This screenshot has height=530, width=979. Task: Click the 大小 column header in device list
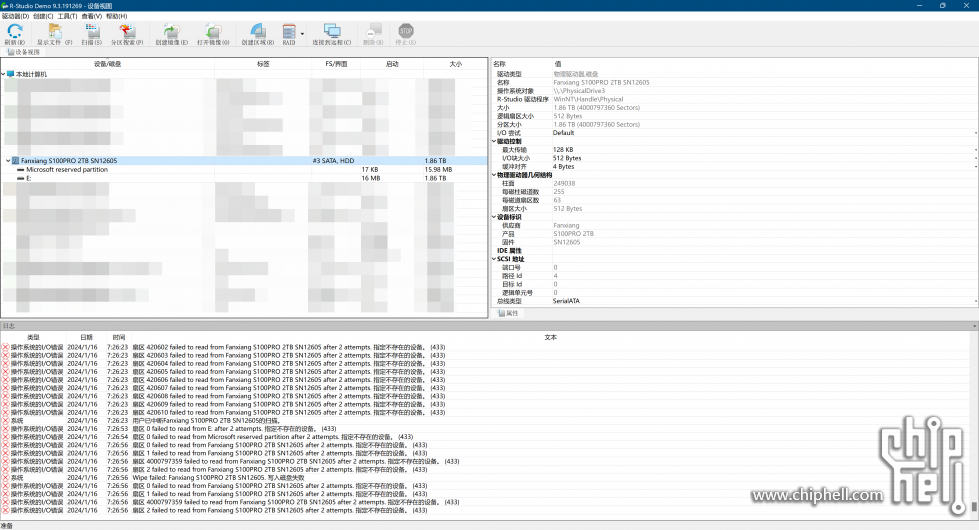coord(455,64)
